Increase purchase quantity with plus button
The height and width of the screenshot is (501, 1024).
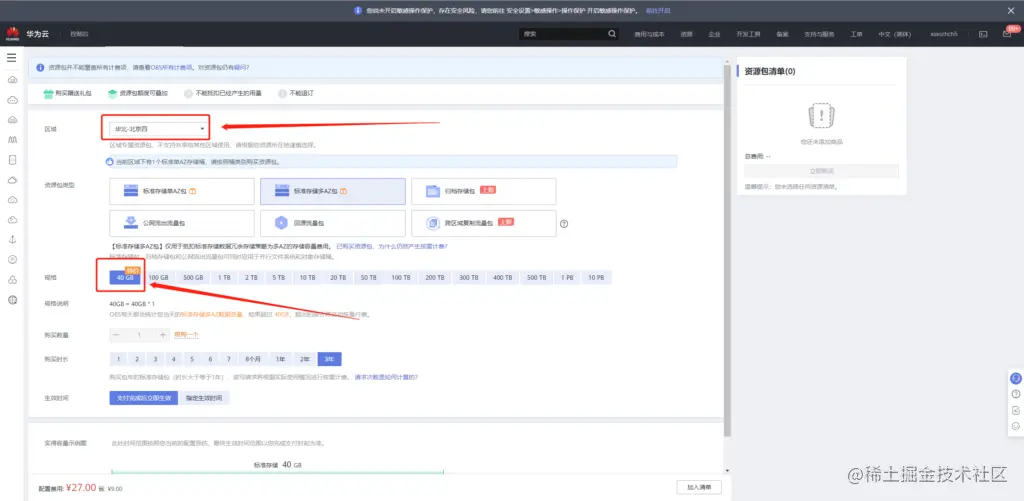coord(163,335)
